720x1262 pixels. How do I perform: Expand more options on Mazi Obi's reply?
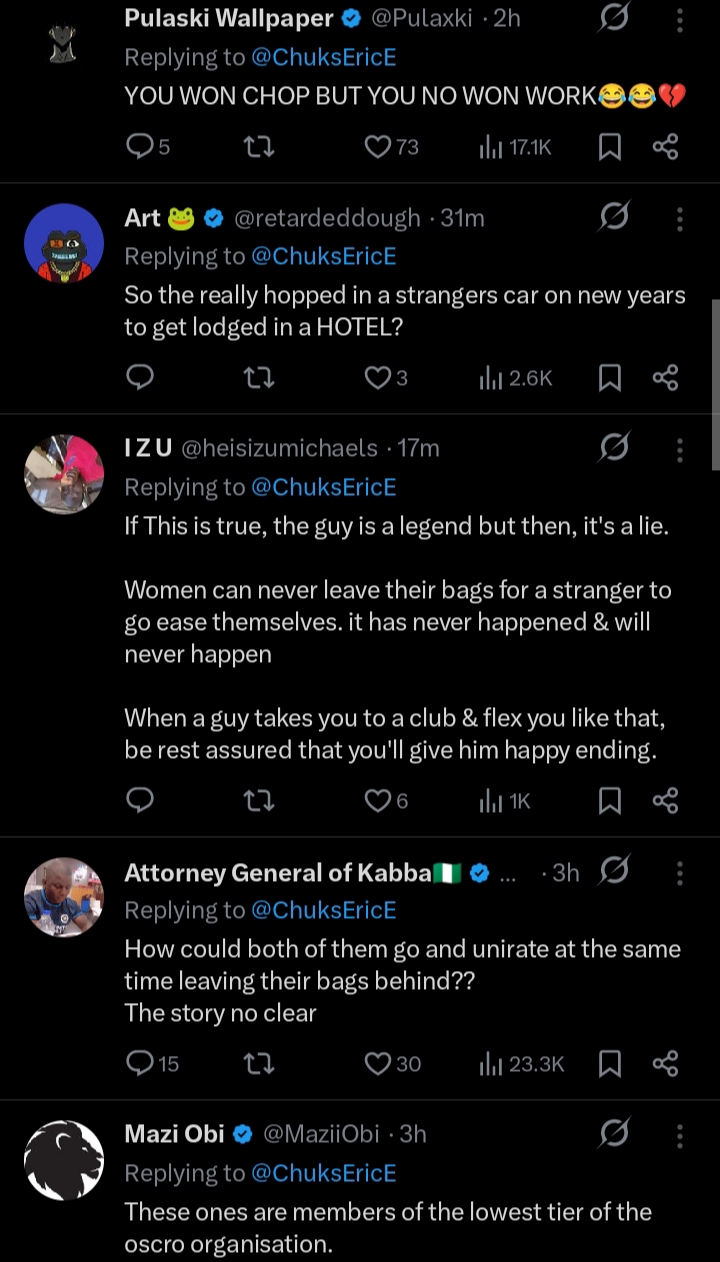680,1134
